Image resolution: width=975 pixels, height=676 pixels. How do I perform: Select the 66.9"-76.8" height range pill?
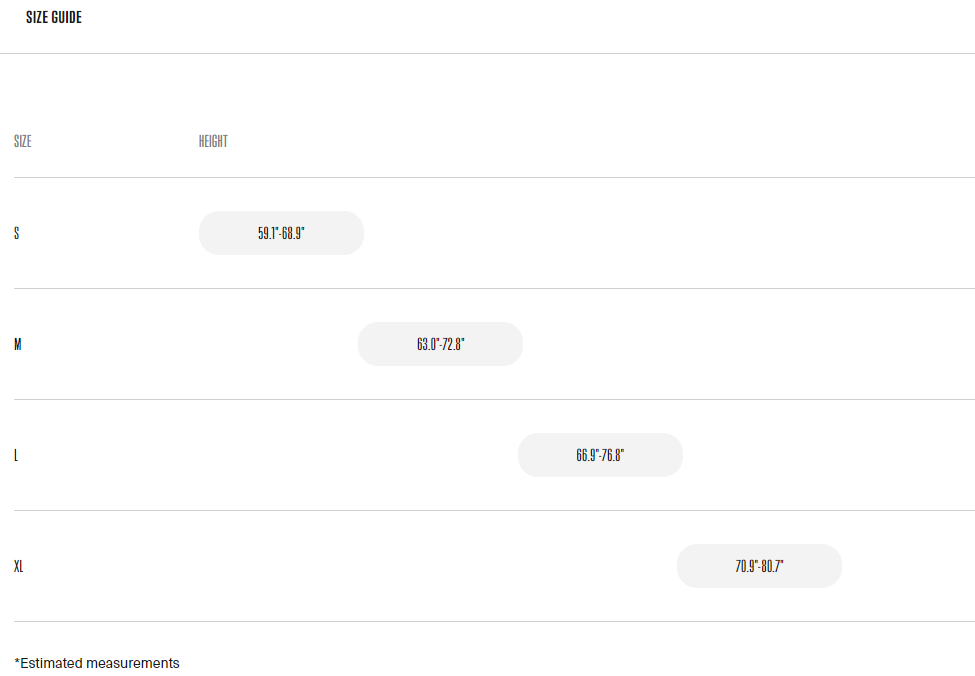(600, 456)
